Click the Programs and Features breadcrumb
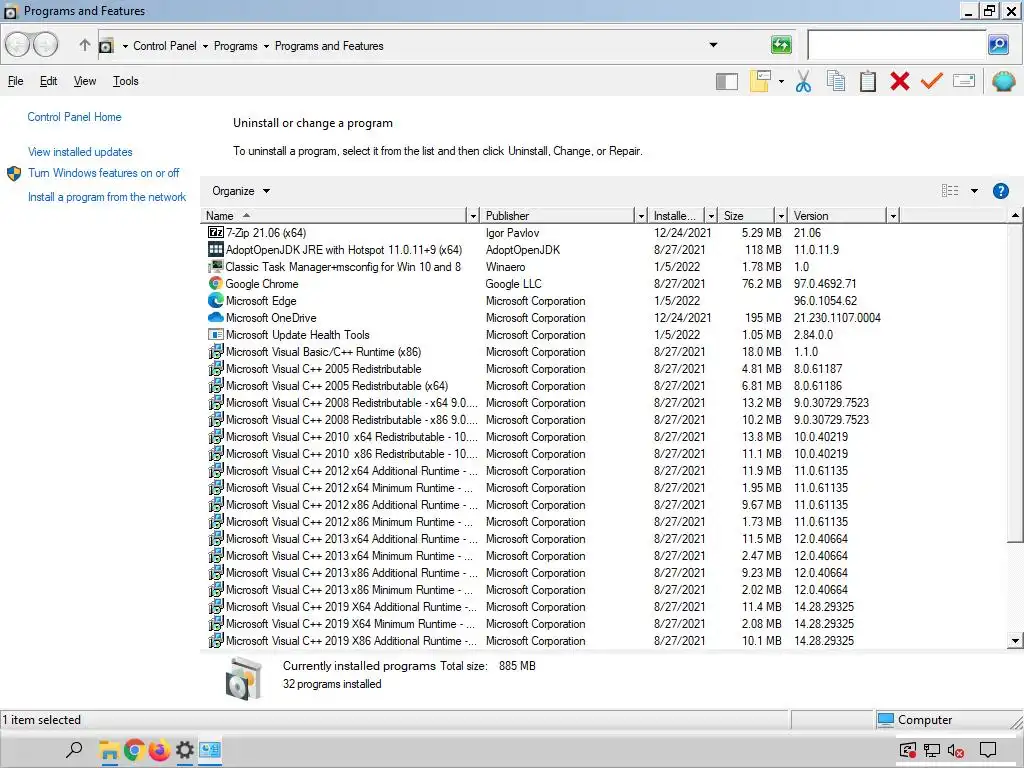This screenshot has height=768, width=1024. 329,46
